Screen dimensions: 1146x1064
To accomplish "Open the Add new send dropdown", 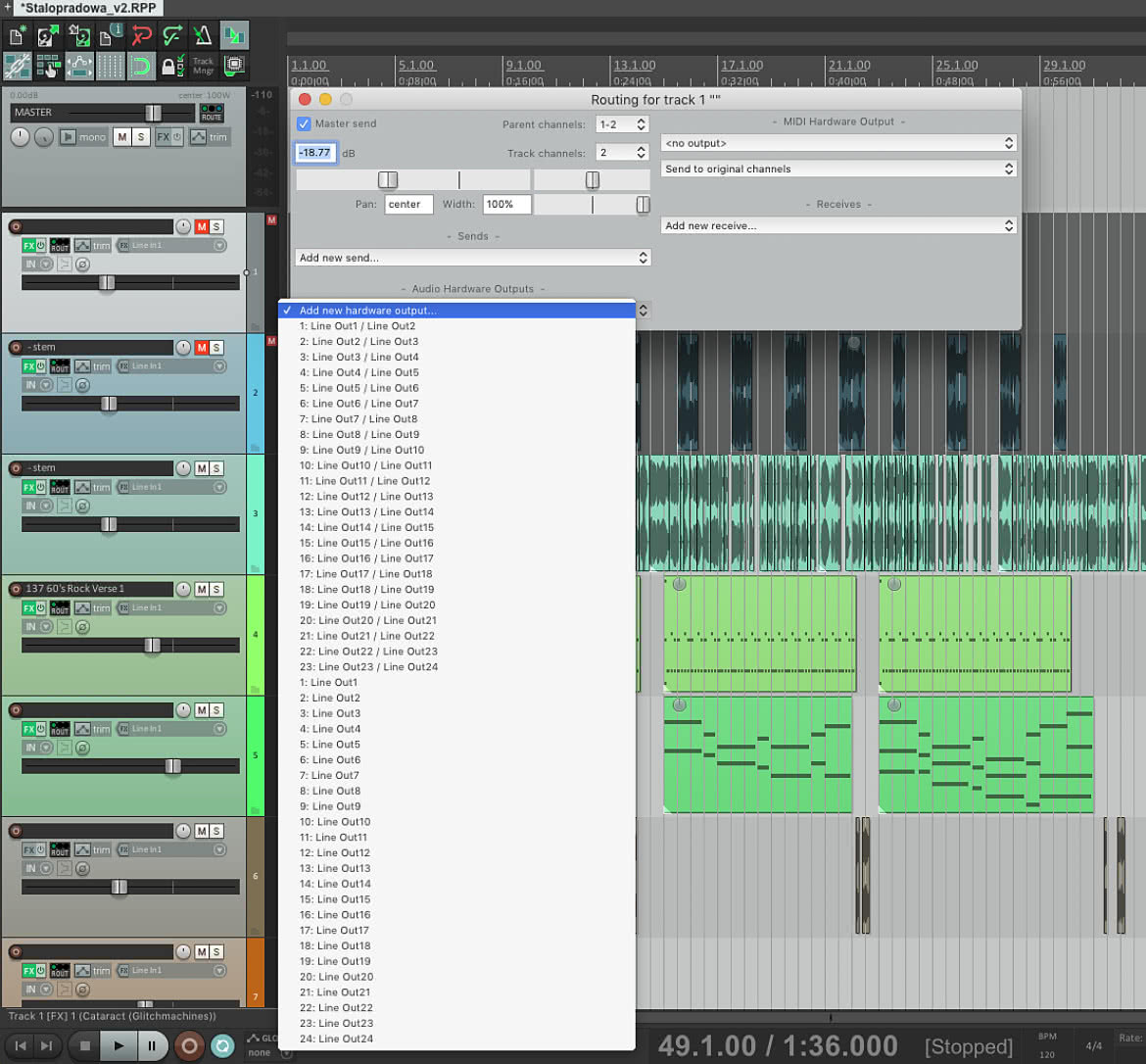I will tap(473, 258).
